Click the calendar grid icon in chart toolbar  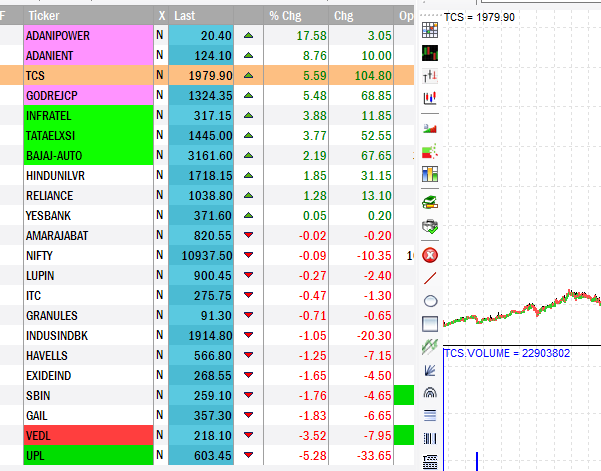pyautogui.click(x=430, y=30)
